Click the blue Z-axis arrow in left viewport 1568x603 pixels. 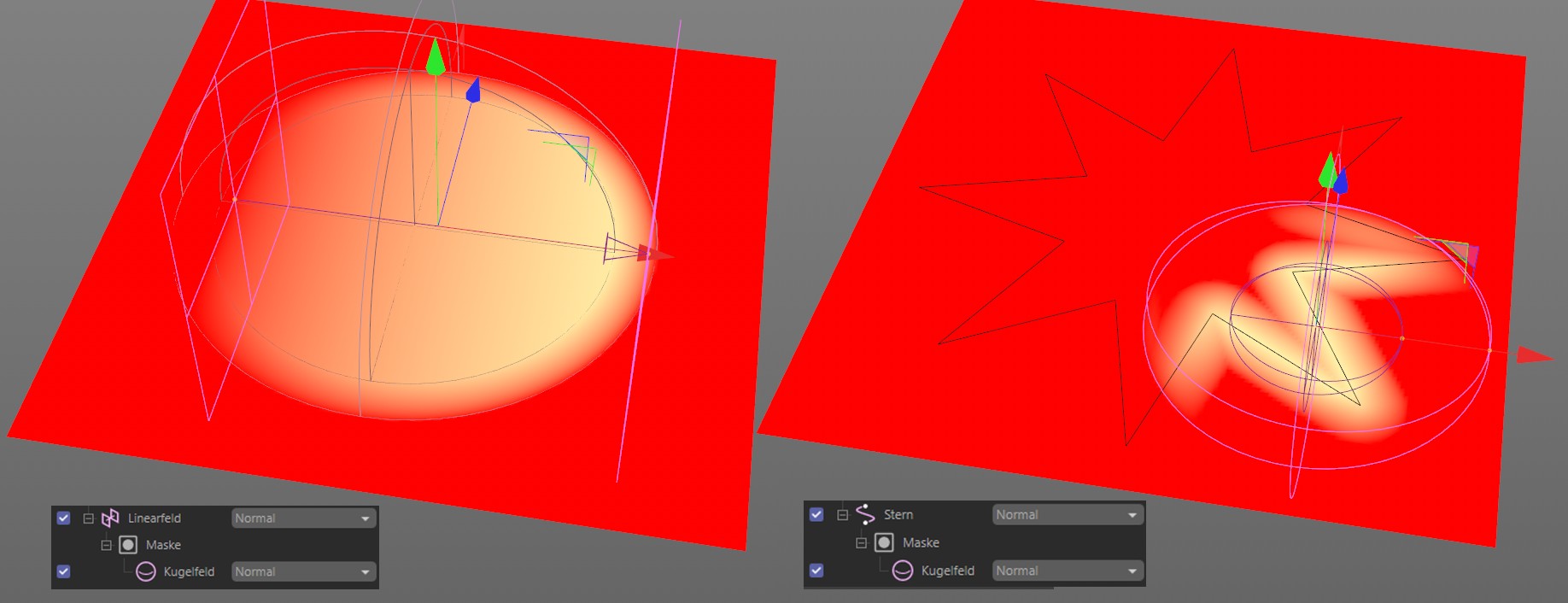point(473,91)
